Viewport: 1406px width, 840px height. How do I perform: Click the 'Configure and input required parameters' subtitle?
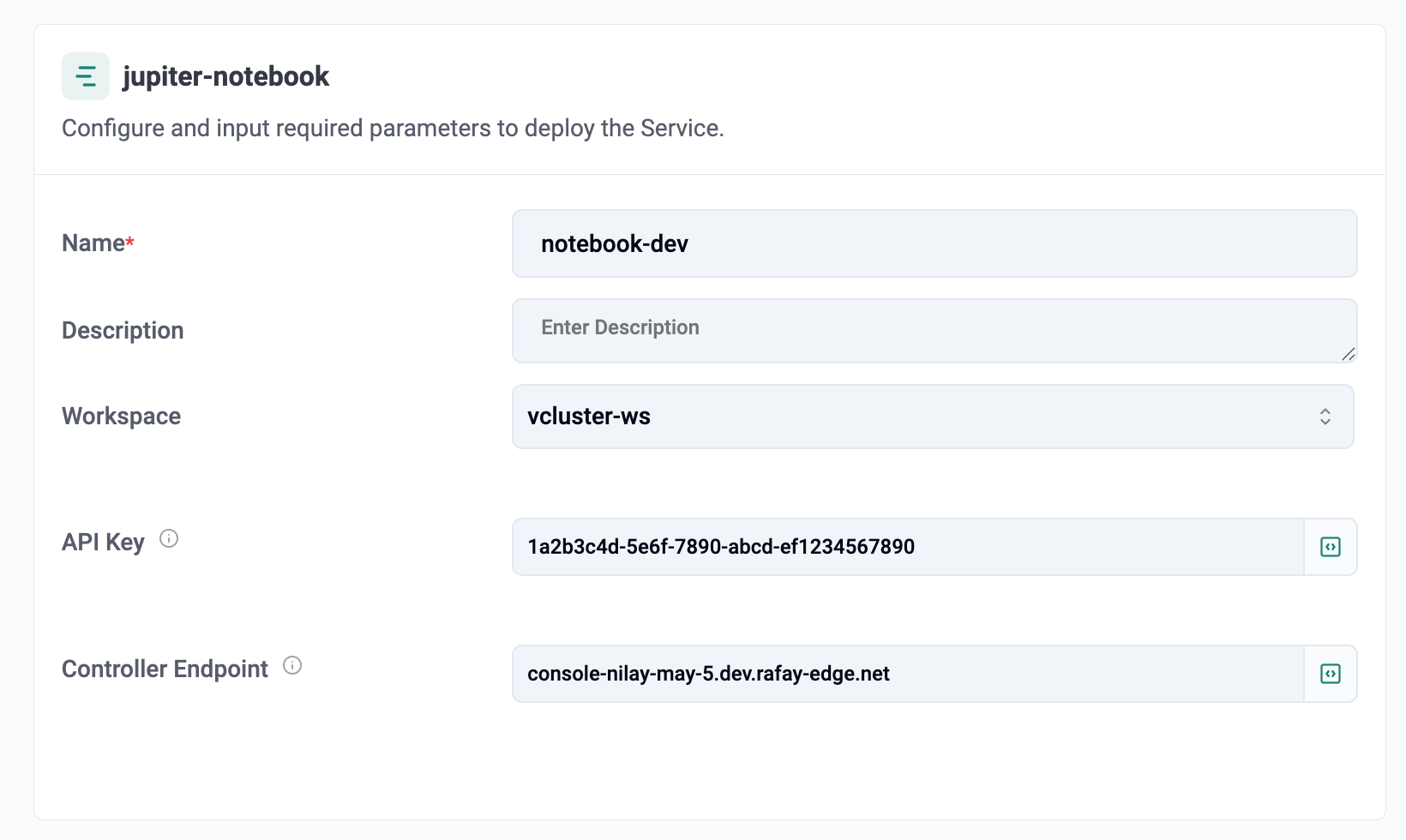pyautogui.click(x=393, y=129)
